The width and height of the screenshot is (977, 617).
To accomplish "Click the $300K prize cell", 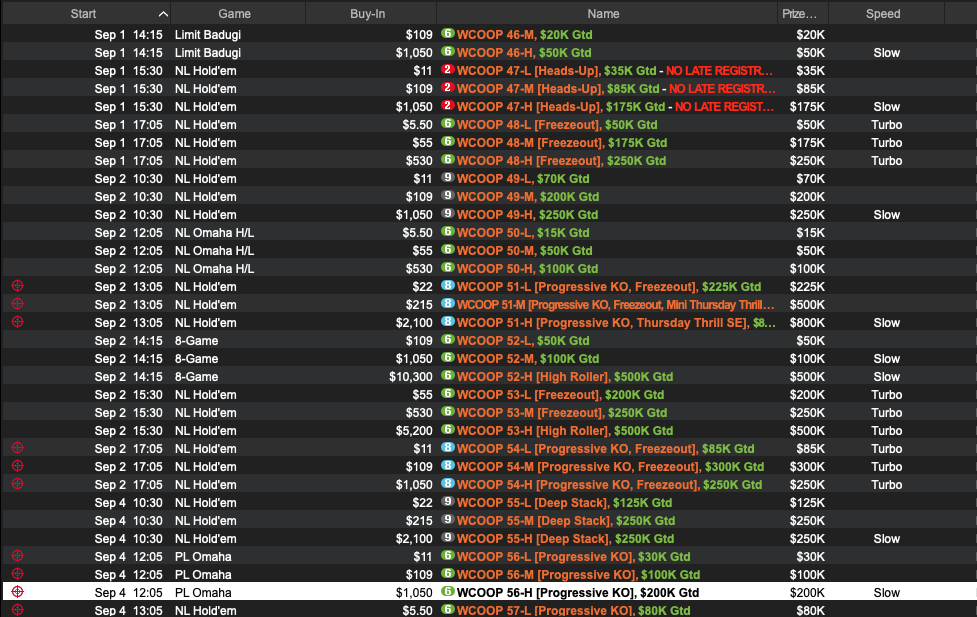I will 807,467.
